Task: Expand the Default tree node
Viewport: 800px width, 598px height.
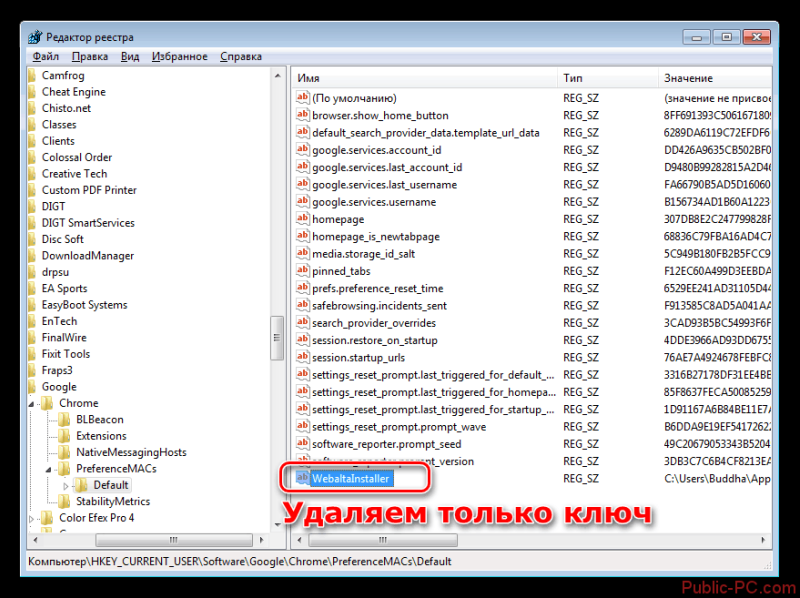Action: click(x=66, y=485)
